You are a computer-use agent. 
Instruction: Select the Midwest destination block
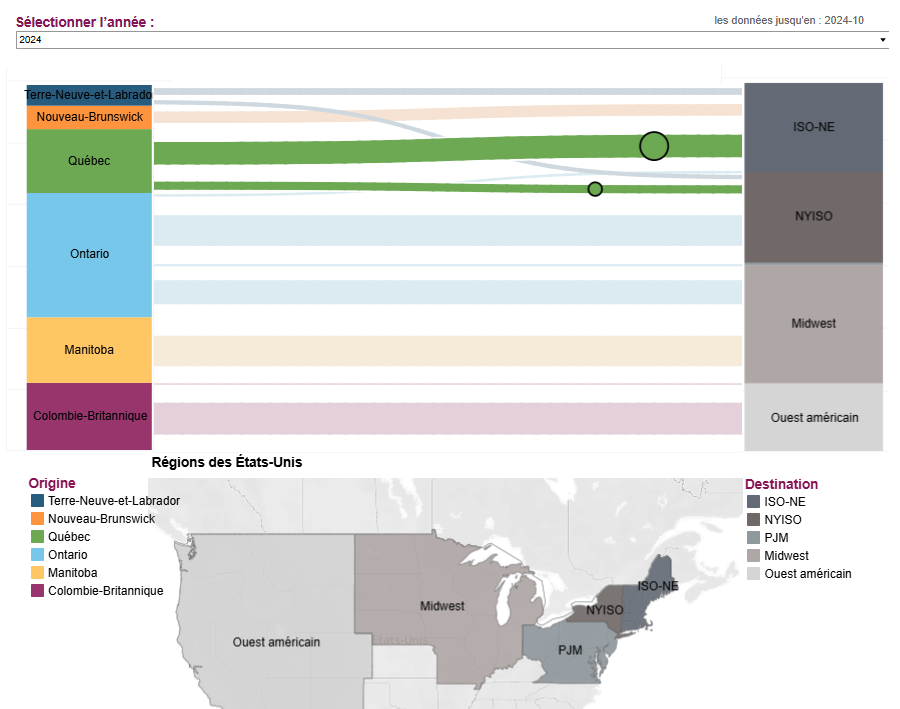813,323
